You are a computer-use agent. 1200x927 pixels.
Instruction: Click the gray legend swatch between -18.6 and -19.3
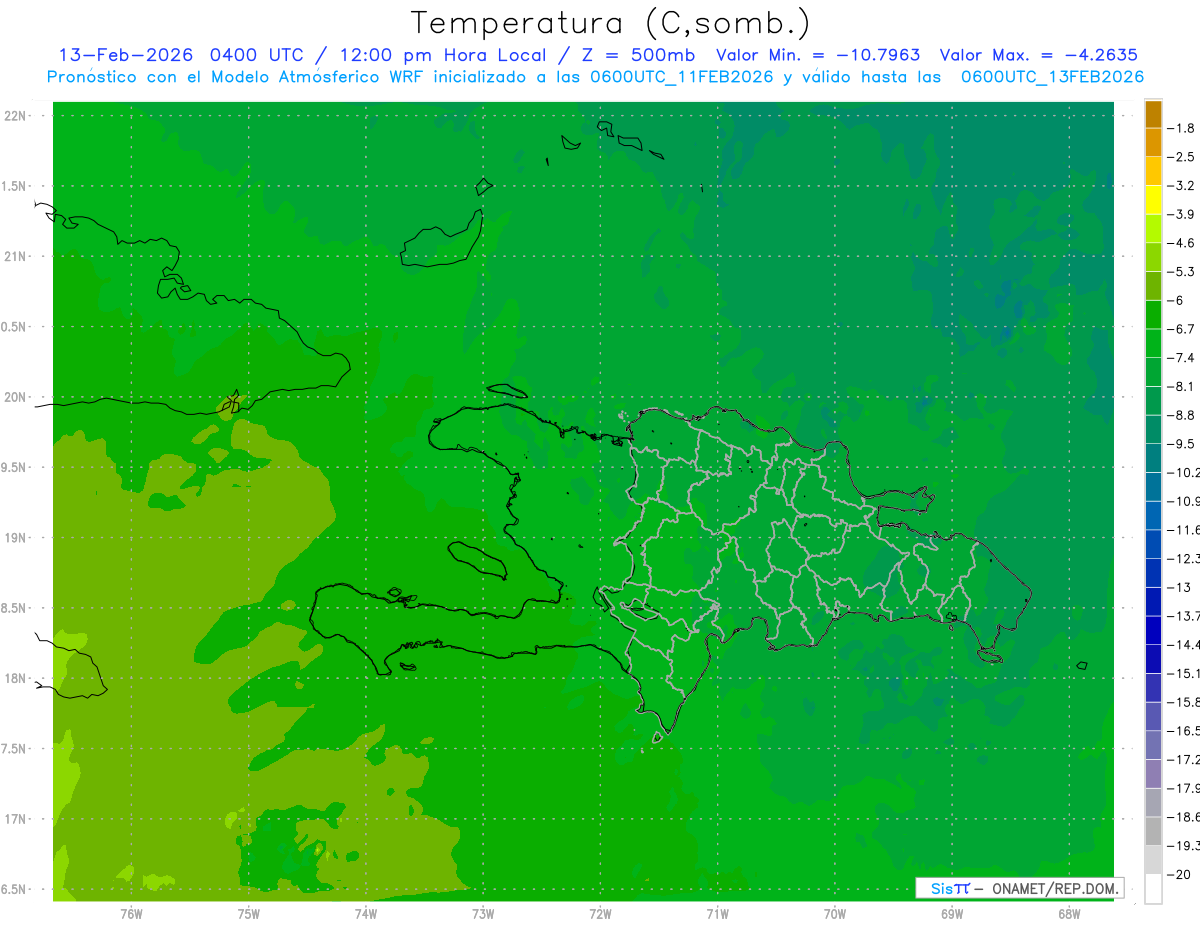[1153, 831]
